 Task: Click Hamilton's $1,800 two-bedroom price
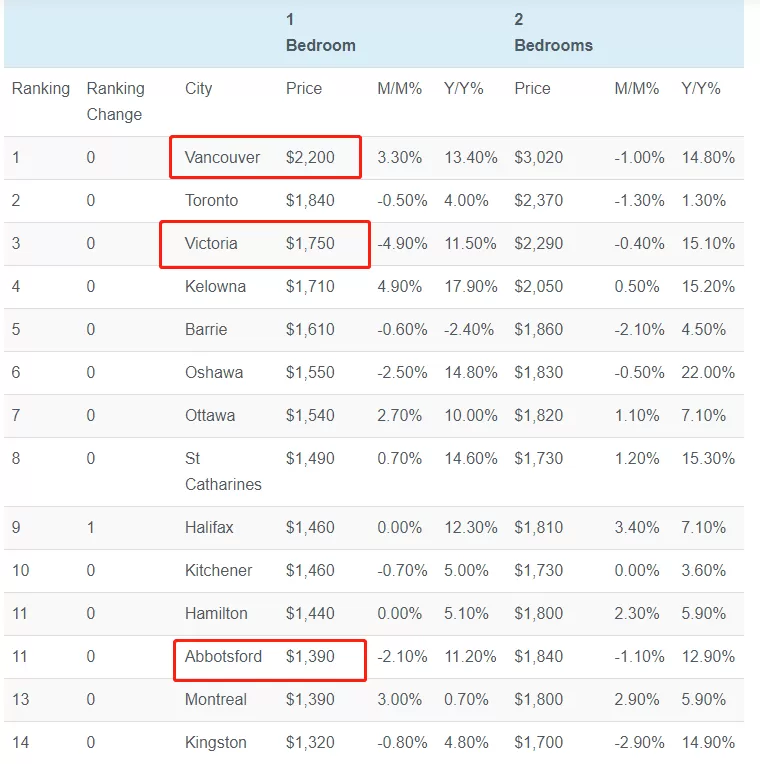click(538, 613)
